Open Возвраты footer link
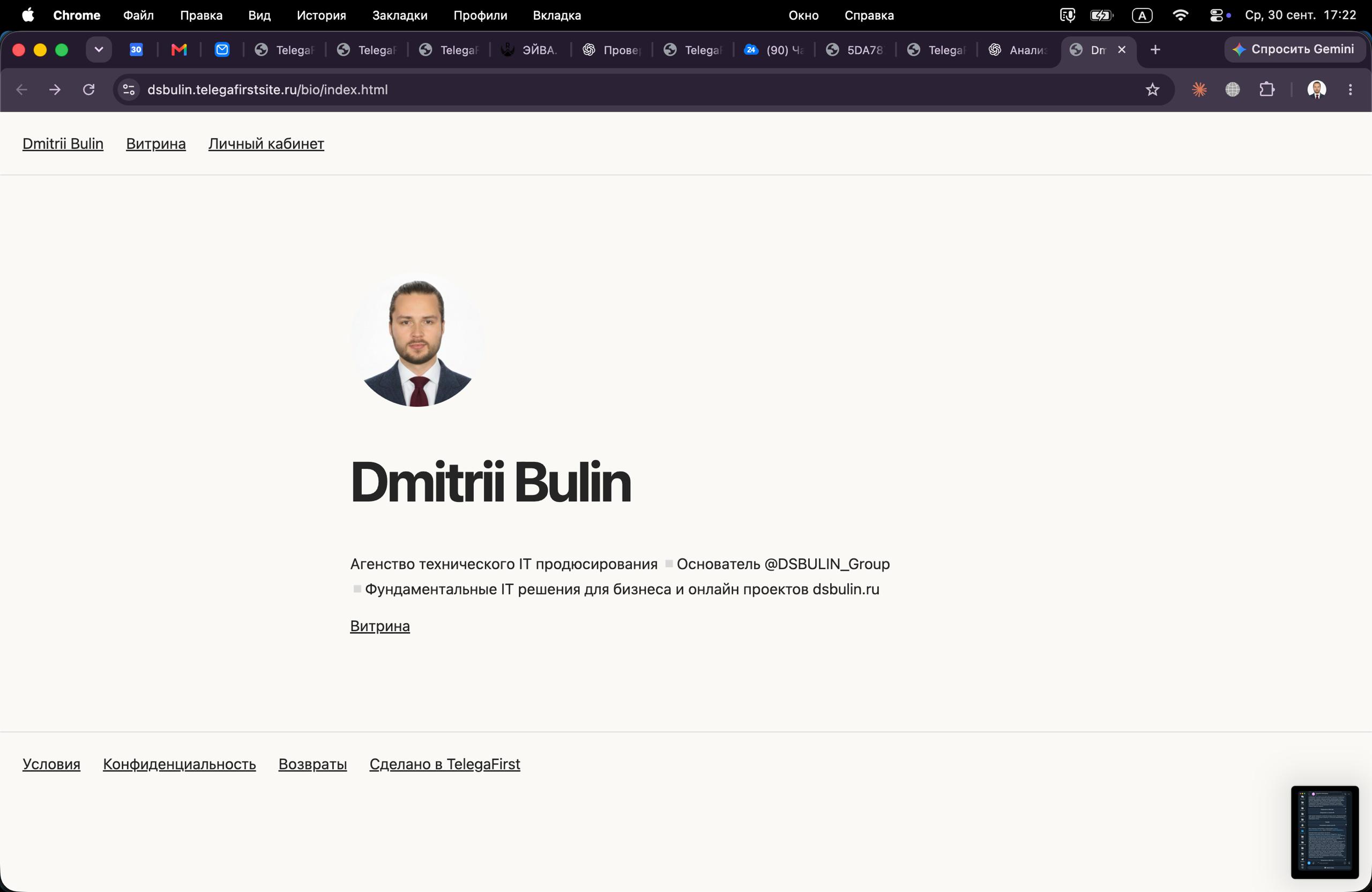 coord(312,764)
